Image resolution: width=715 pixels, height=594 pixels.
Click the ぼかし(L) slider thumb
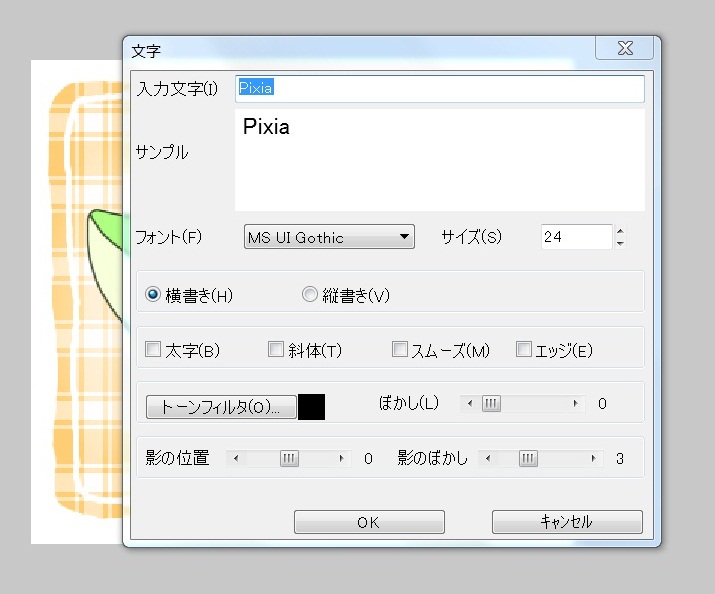[x=491, y=403]
